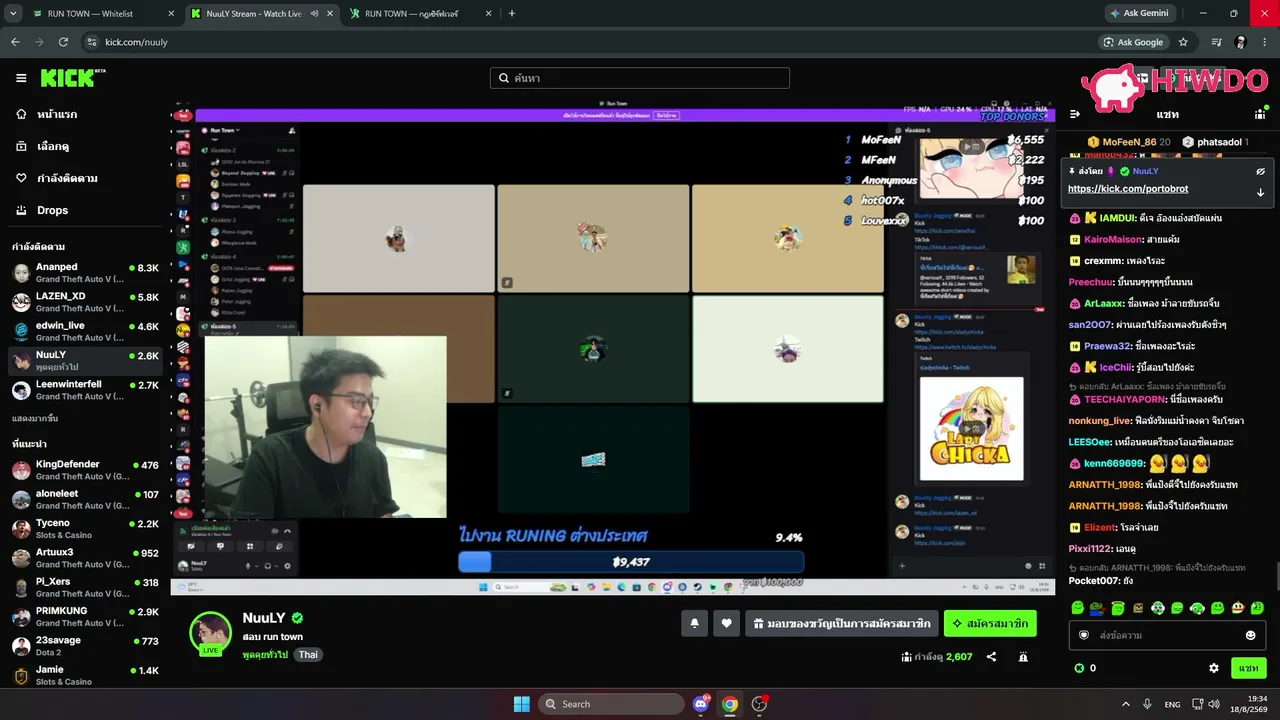Expand the 'แสดงมากขึ้น' following list
Viewport: 1280px width, 720px height.
(35, 418)
